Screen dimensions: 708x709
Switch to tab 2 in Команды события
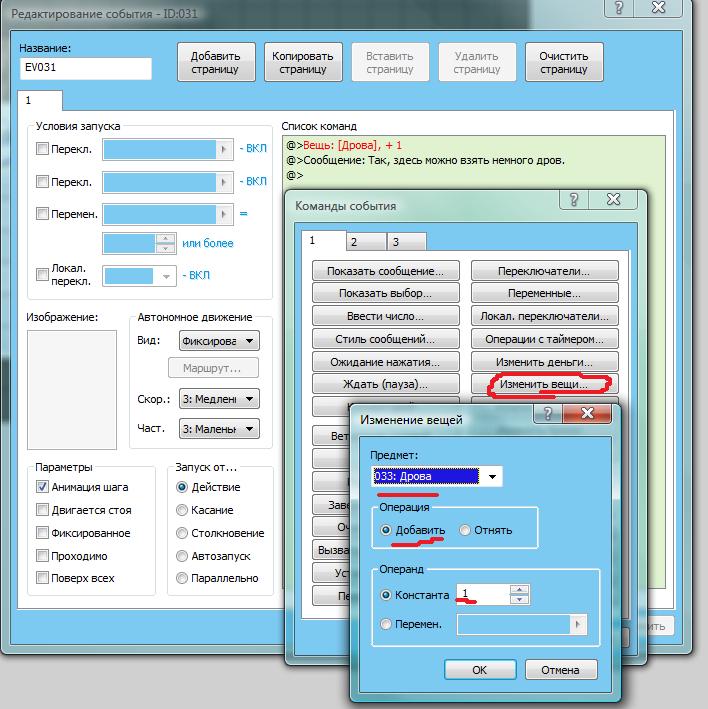(x=354, y=242)
